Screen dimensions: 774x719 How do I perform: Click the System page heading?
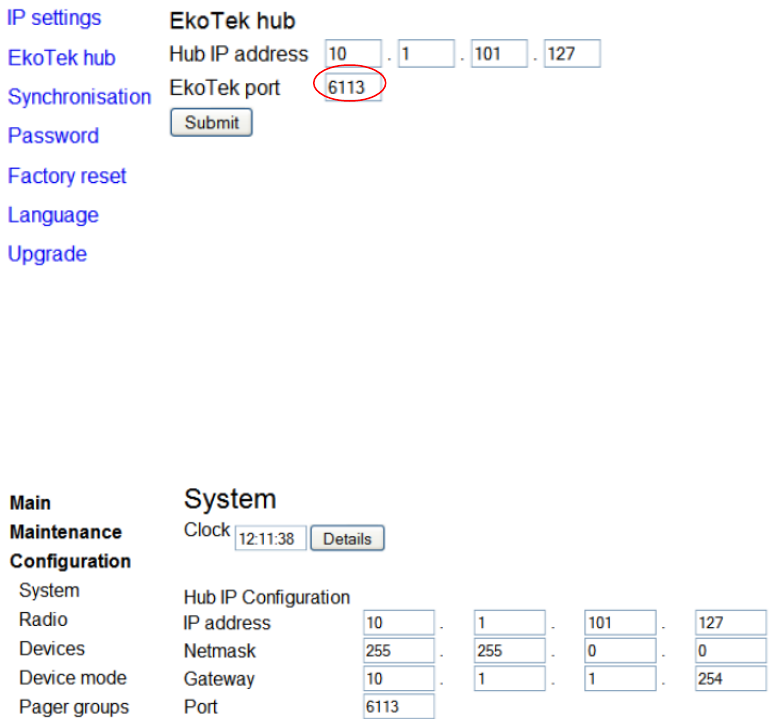(x=230, y=499)
